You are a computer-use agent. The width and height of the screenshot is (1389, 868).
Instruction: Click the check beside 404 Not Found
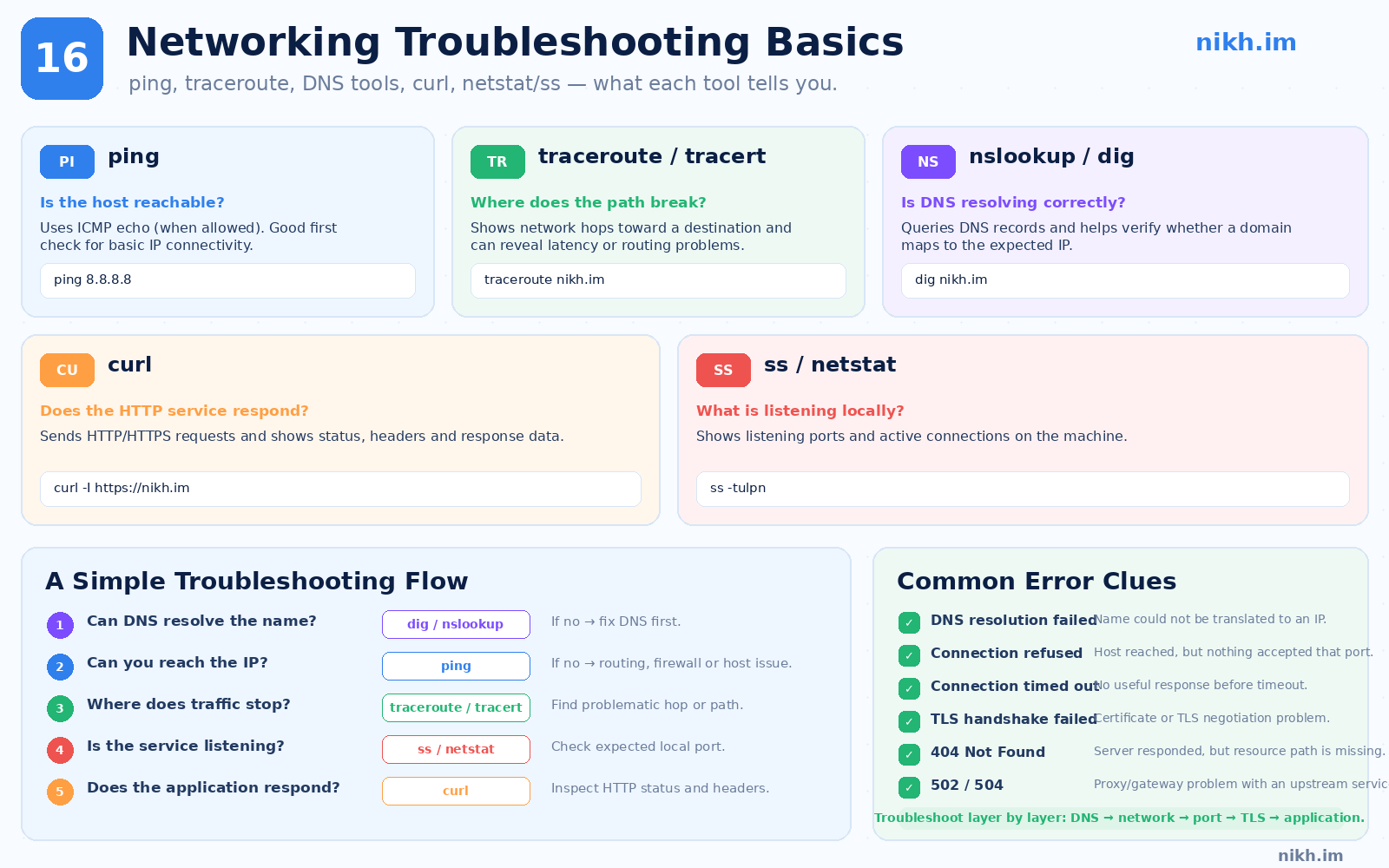909,754
